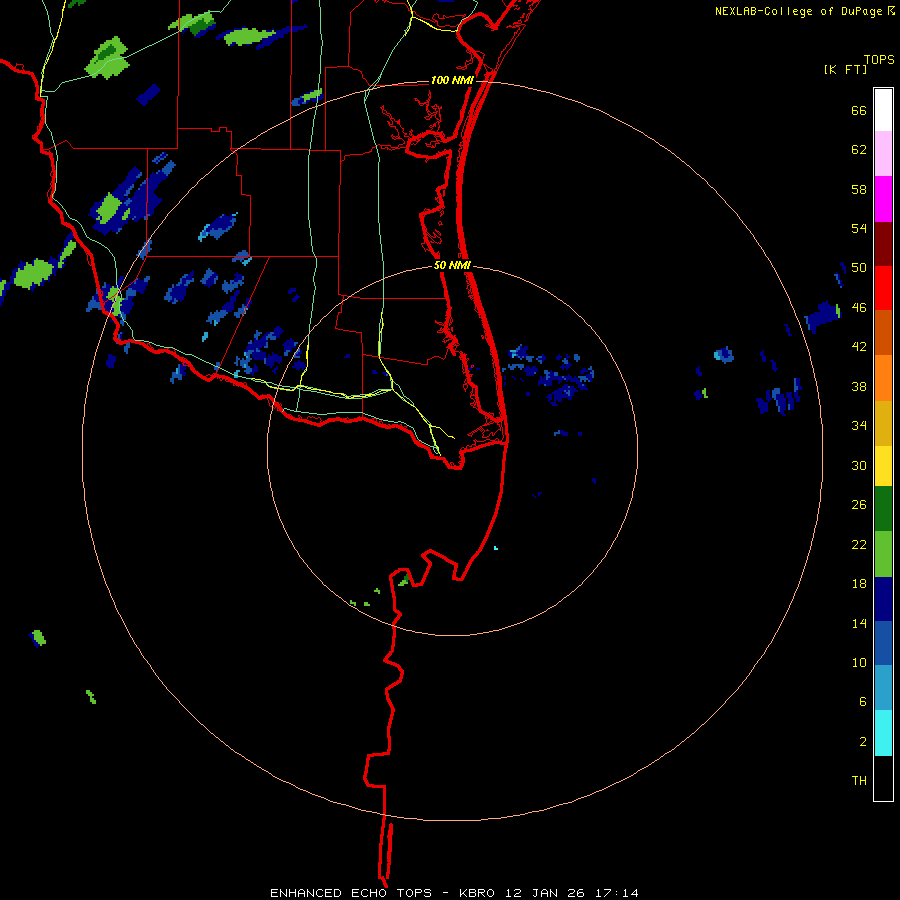Pick the black TH legend swatch
Image resolution: width=900 pixels, height=900 pixels.
pos(883,778)
